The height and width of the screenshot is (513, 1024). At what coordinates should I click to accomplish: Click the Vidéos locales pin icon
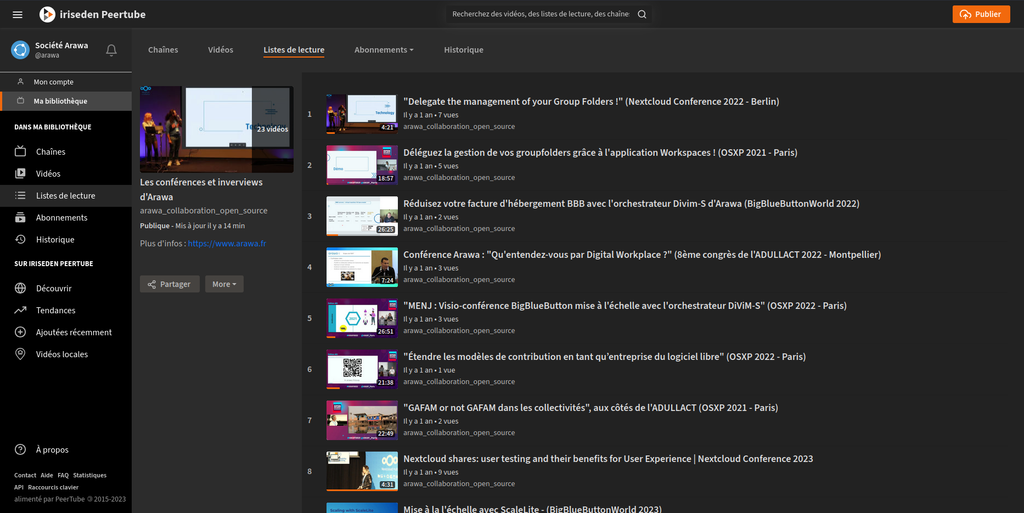point(20,354)
